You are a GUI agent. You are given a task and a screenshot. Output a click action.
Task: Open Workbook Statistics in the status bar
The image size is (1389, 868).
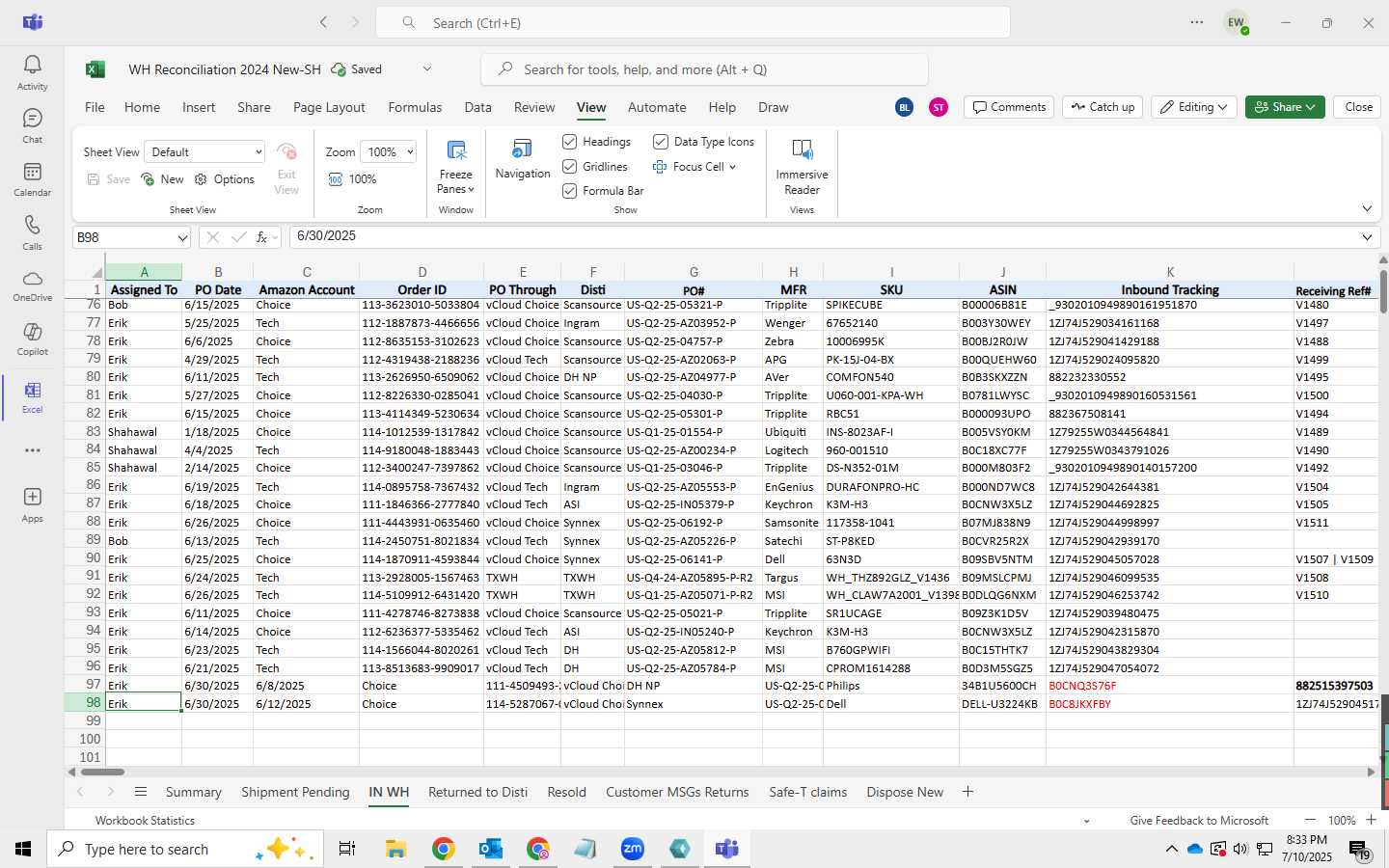145,821
